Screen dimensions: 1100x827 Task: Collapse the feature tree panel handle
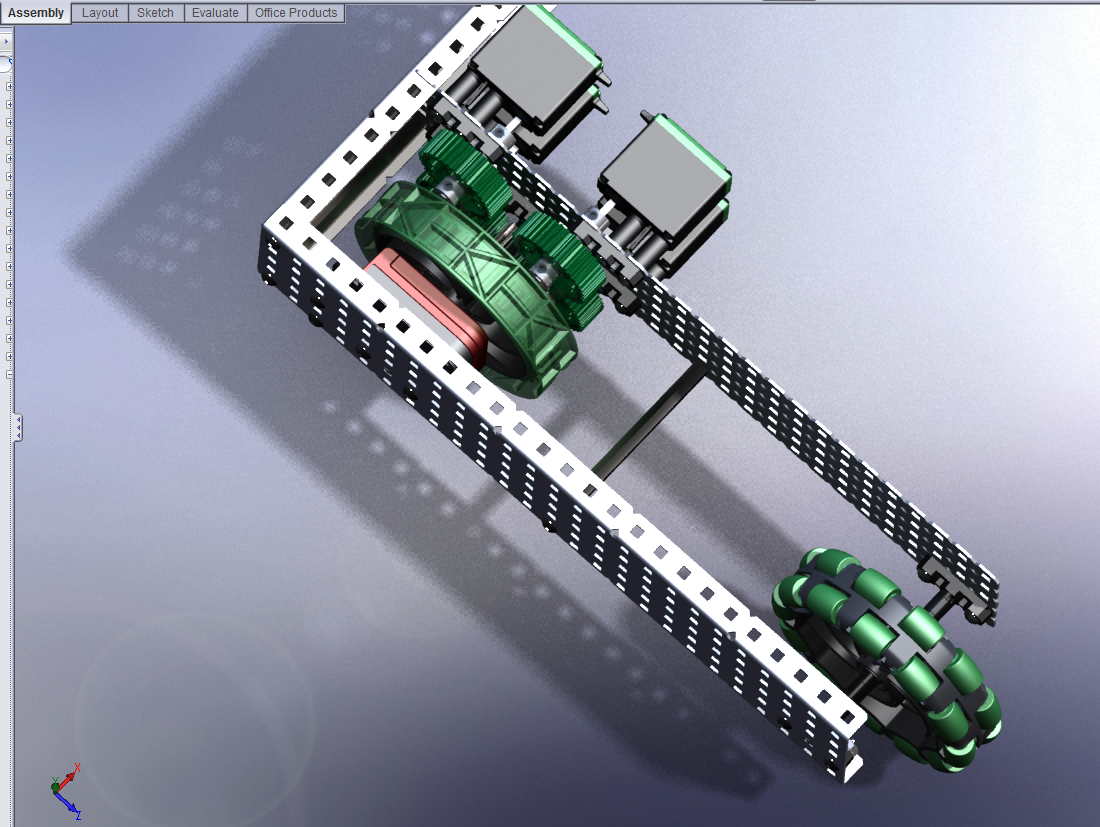coord(18,427)
